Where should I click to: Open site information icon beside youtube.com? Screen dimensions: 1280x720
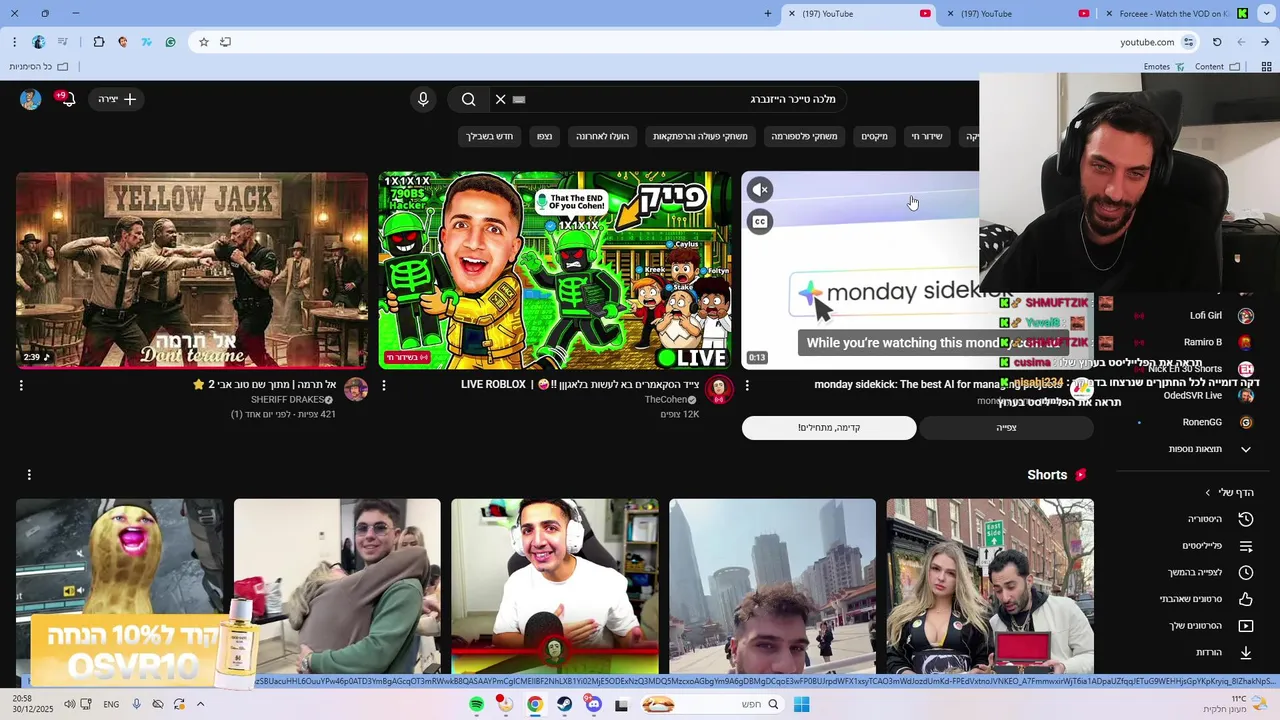click(x=1188, y=42)
